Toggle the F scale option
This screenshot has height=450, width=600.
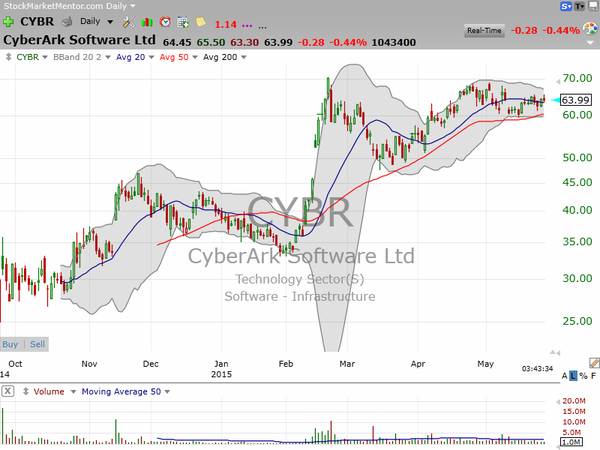(x=593, y=376)
